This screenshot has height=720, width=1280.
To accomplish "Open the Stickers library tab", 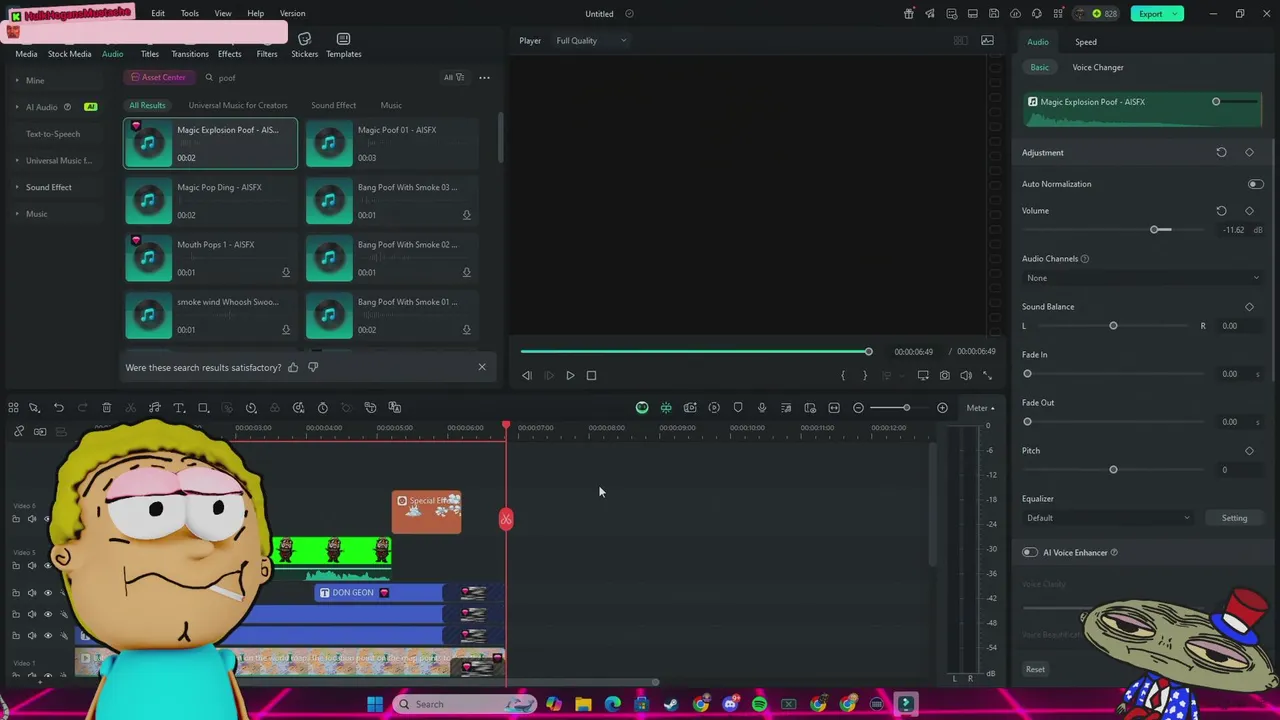I will click(305, 46).
